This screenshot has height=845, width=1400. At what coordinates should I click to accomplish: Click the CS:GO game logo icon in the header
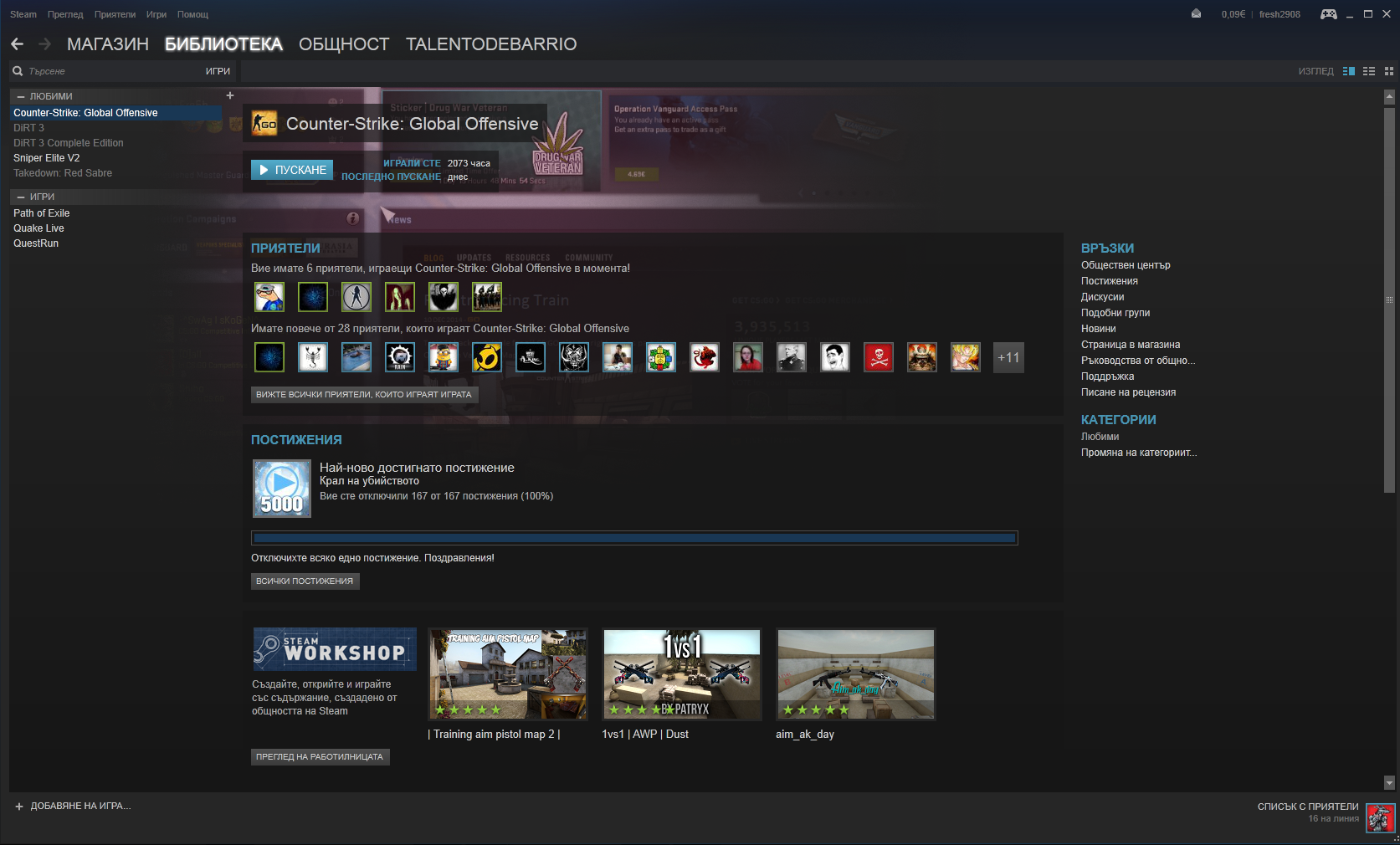[264, 124]
